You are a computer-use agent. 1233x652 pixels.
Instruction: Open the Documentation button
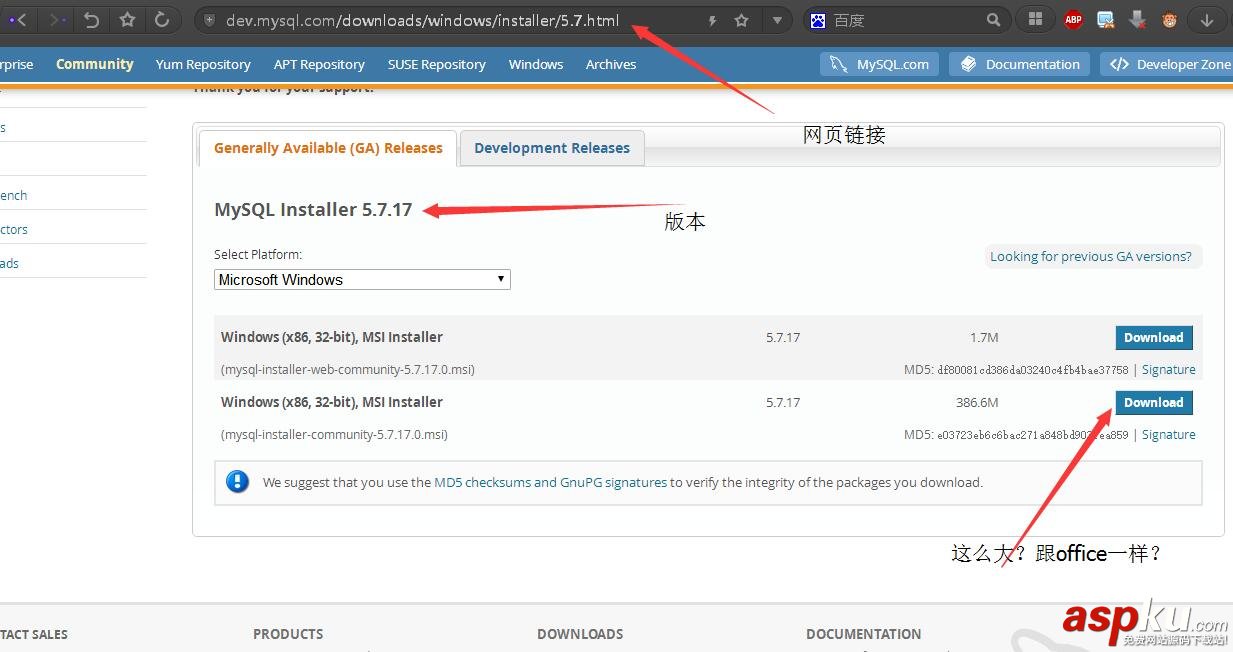click(1020, 64)
